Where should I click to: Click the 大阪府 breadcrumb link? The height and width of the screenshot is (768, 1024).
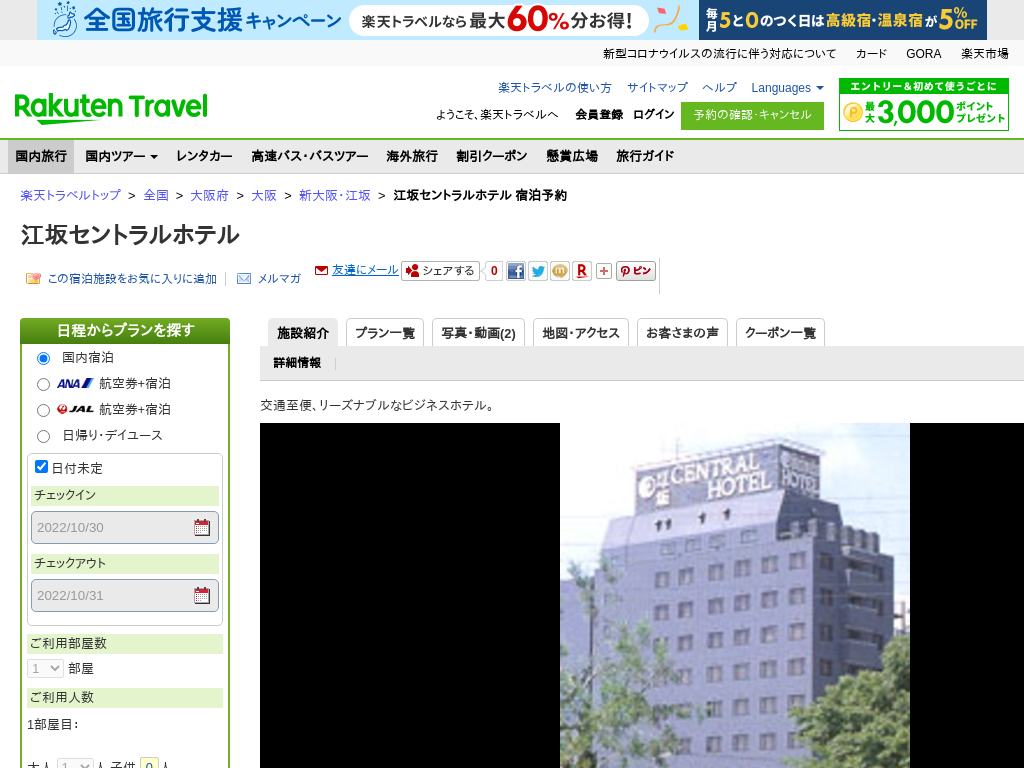click(210, 195)
